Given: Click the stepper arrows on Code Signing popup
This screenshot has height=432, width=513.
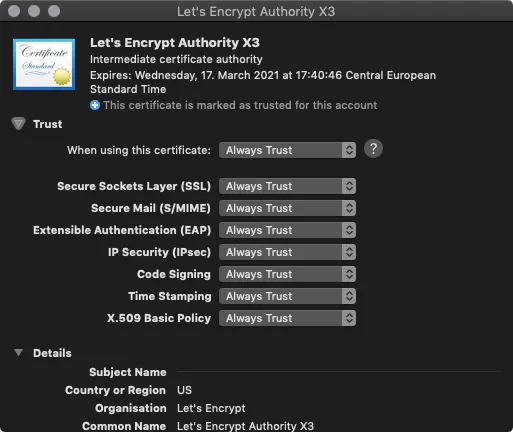Looking at the screenshot, I should 349,274.
